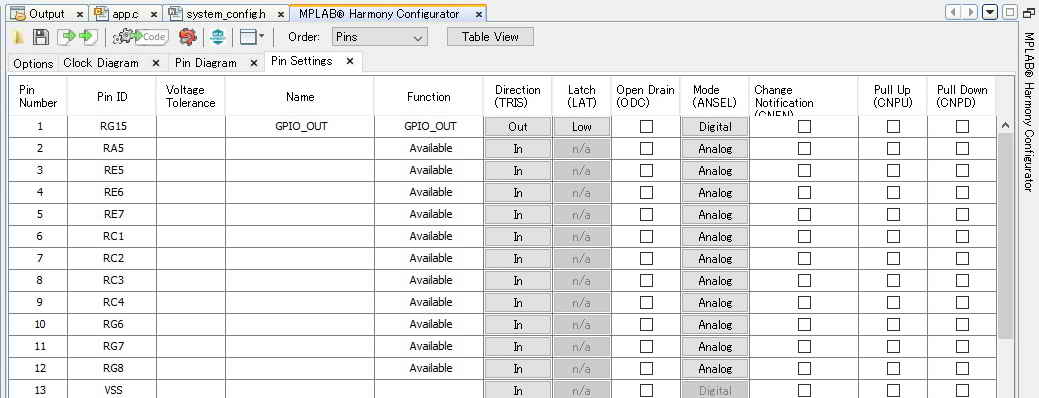Click the vertical scrollbar thumb of the pin table
The image size is (1039, 398).
tap(1005, 235)
